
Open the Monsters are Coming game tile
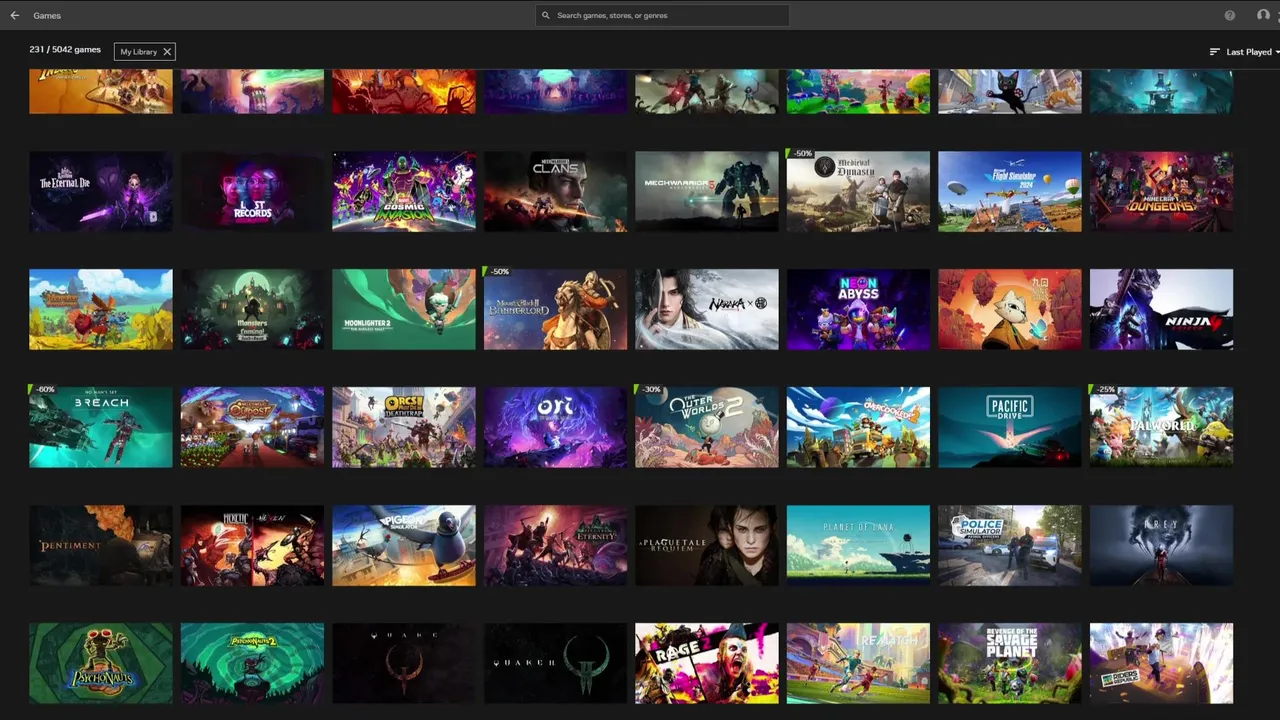[252, 309]
